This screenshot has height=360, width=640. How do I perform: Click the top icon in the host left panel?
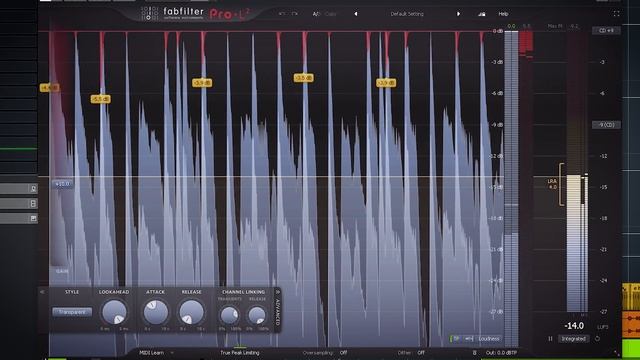(x=33, y=189)
